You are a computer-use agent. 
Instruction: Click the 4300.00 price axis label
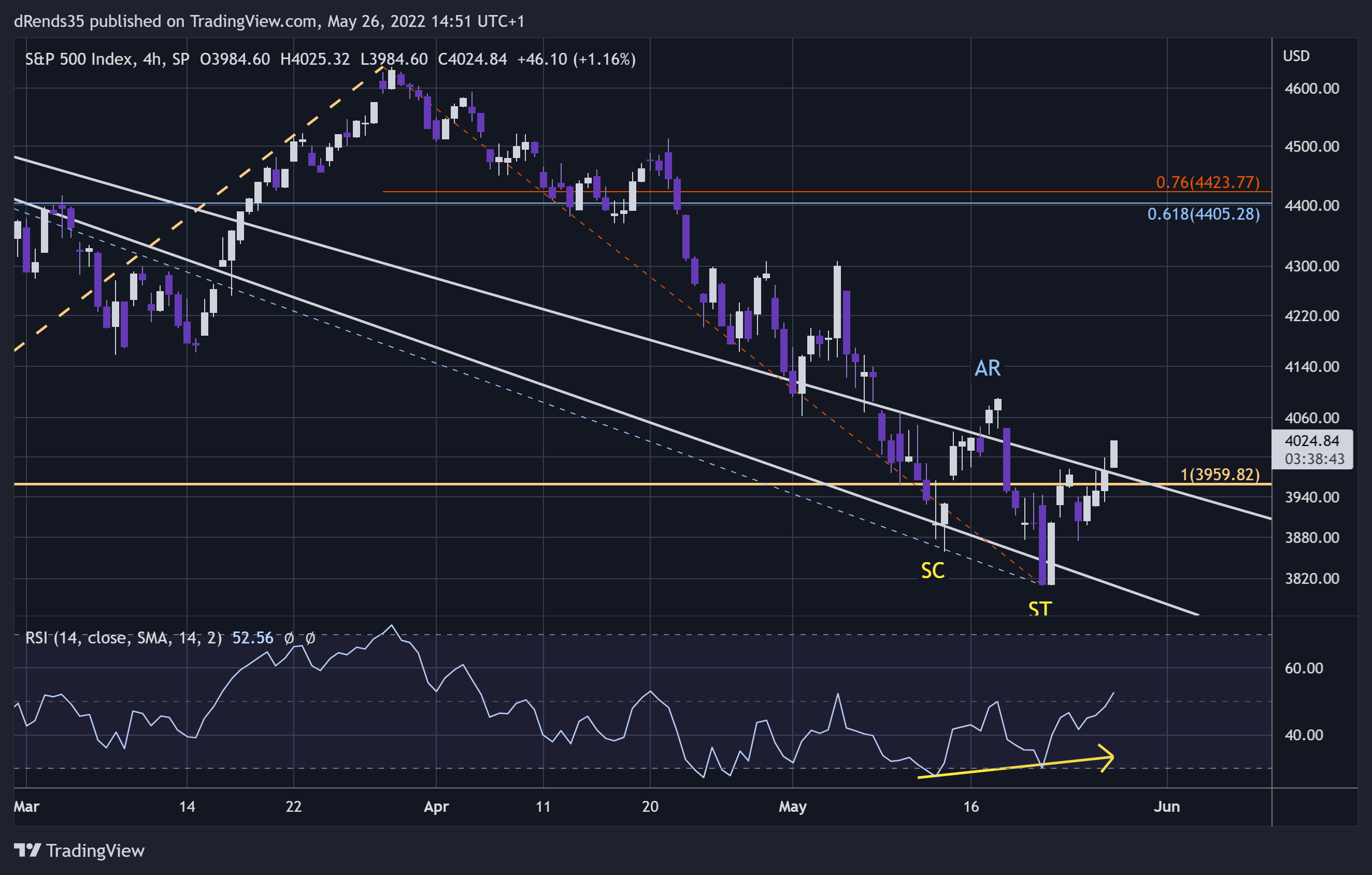[x=1311, y=266]
